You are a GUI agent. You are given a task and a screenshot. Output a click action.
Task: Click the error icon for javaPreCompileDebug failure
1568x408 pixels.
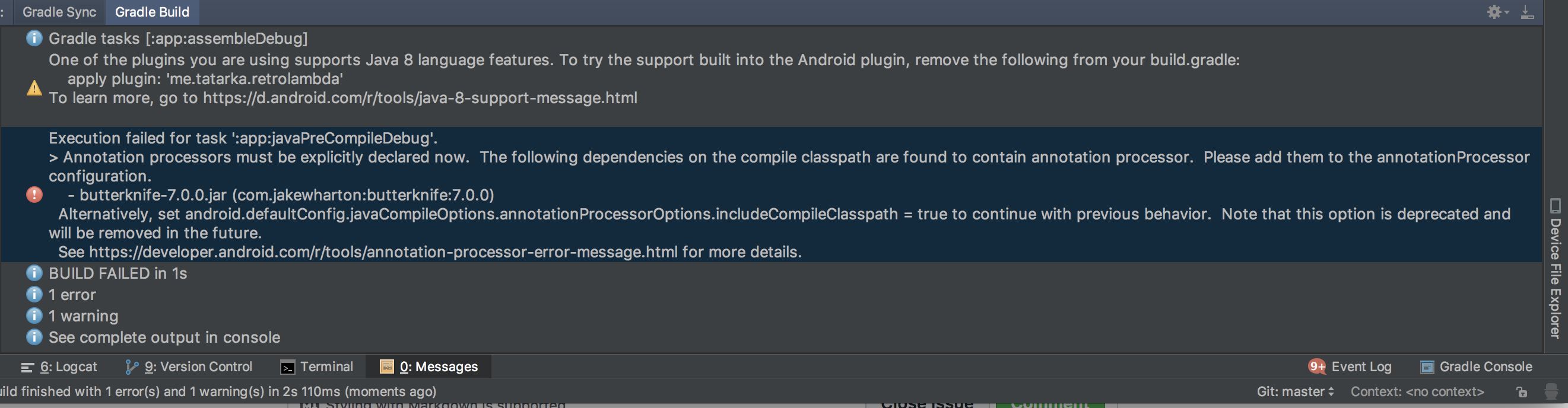coord(34,195)
